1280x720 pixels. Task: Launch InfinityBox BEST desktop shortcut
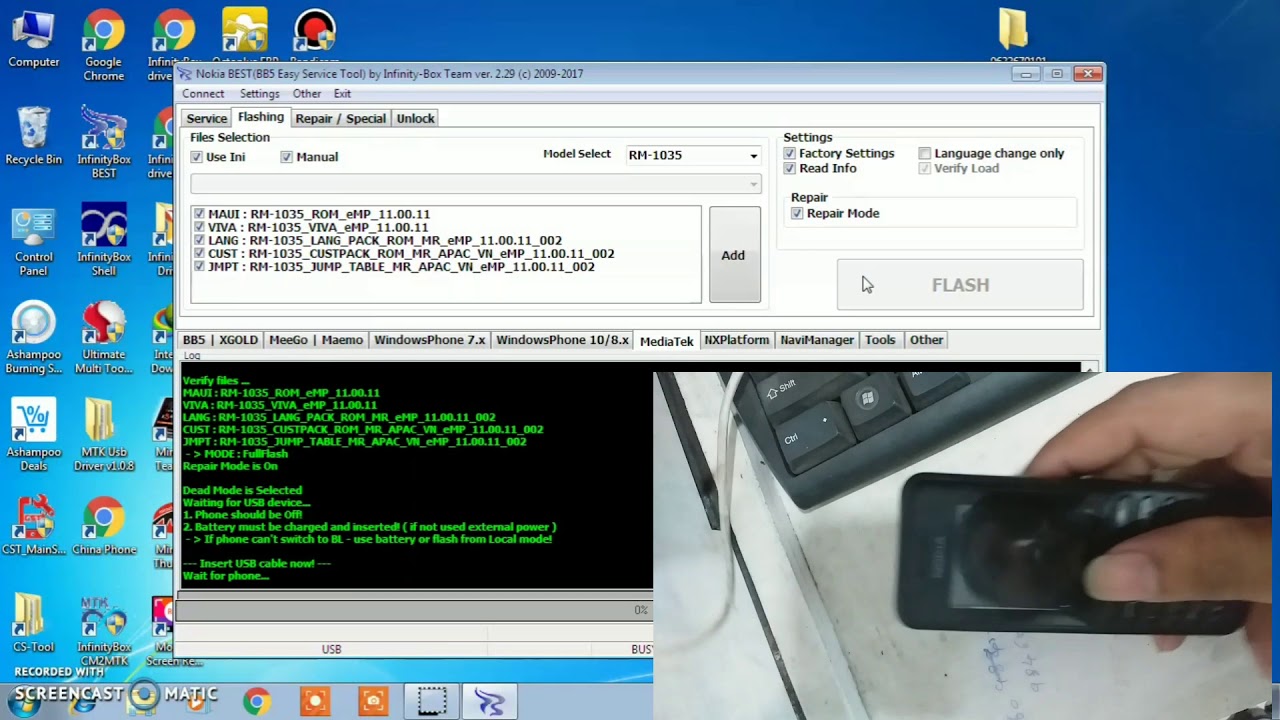tap(104, 143)
